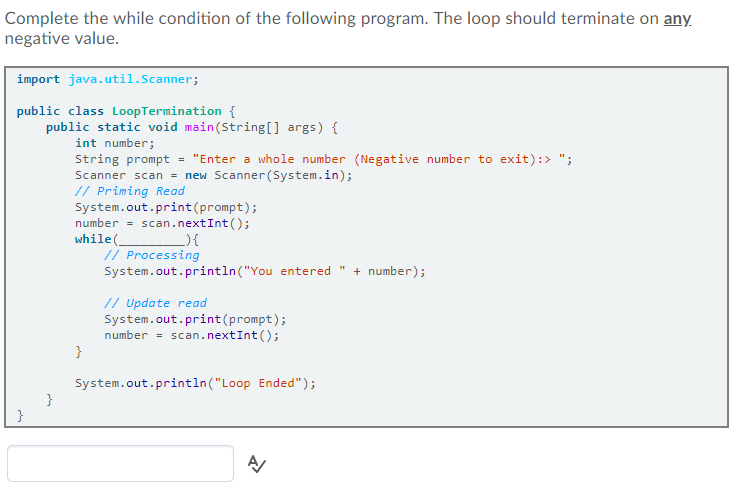Click the spell check icon beside the answer box
Image resolution: width=748 pixels, height=501 pixels.
(x=257, y=464)
